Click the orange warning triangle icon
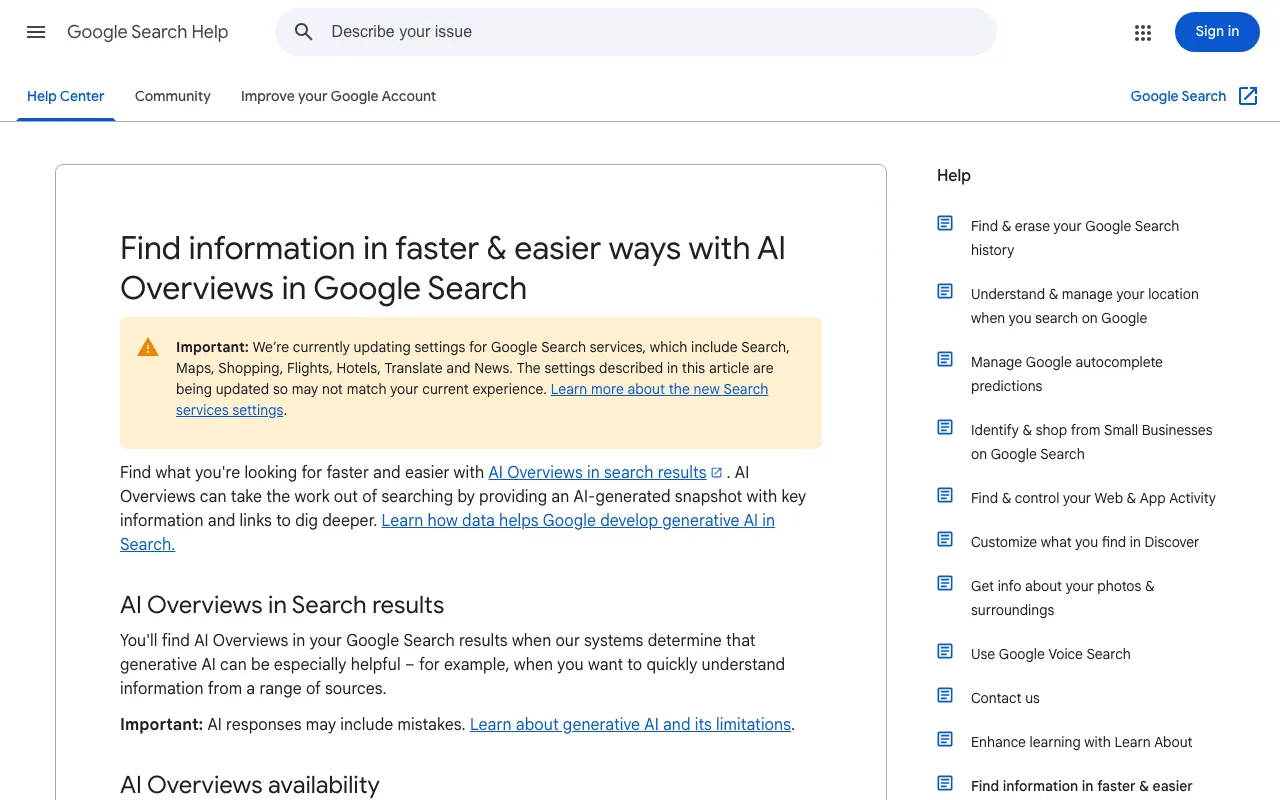 (148, 347)
